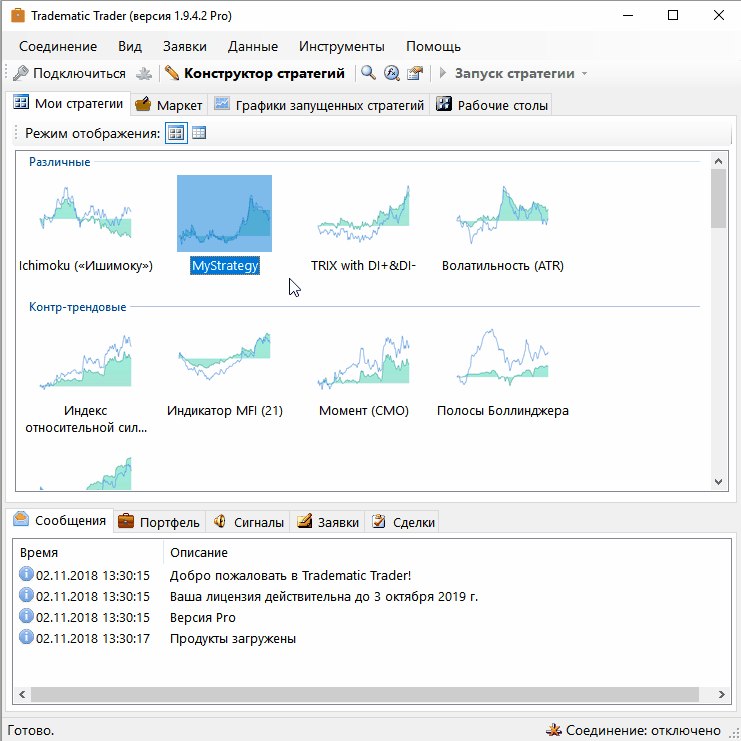This screenshot has height=741, width=741.
Task: Open the Портфель tab
Action: pyautogui.click(x=159, y=522)
